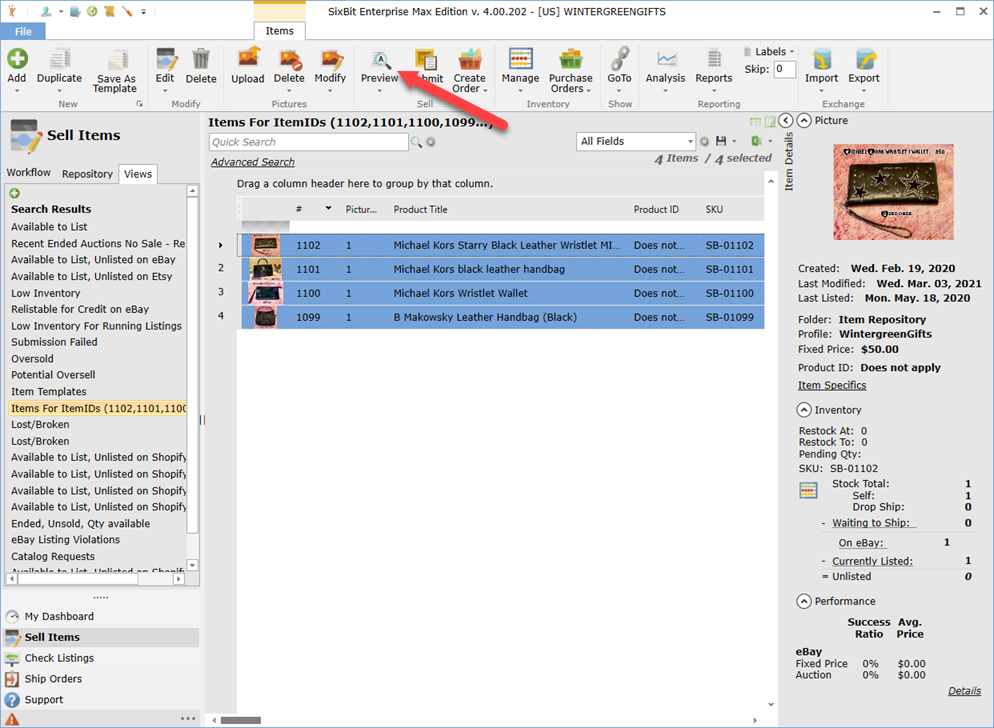Image resolution: width=994 pixels, height=728 pixels.
Task: Open the Item Specifics link
Action: click(x=832, y=385)
